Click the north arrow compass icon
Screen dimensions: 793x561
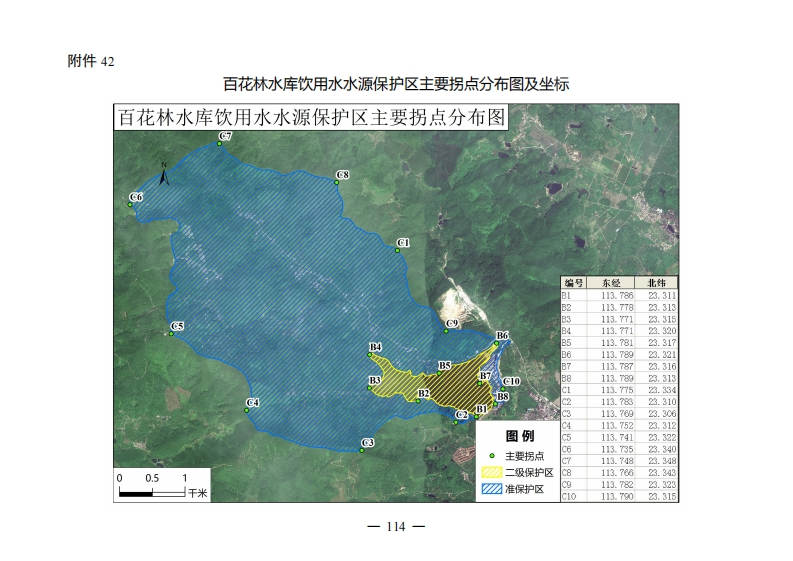pos(164,174)
